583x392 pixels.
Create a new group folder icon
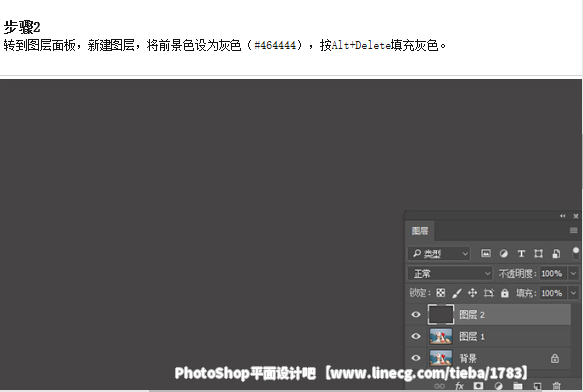click(x=518, y=386)
